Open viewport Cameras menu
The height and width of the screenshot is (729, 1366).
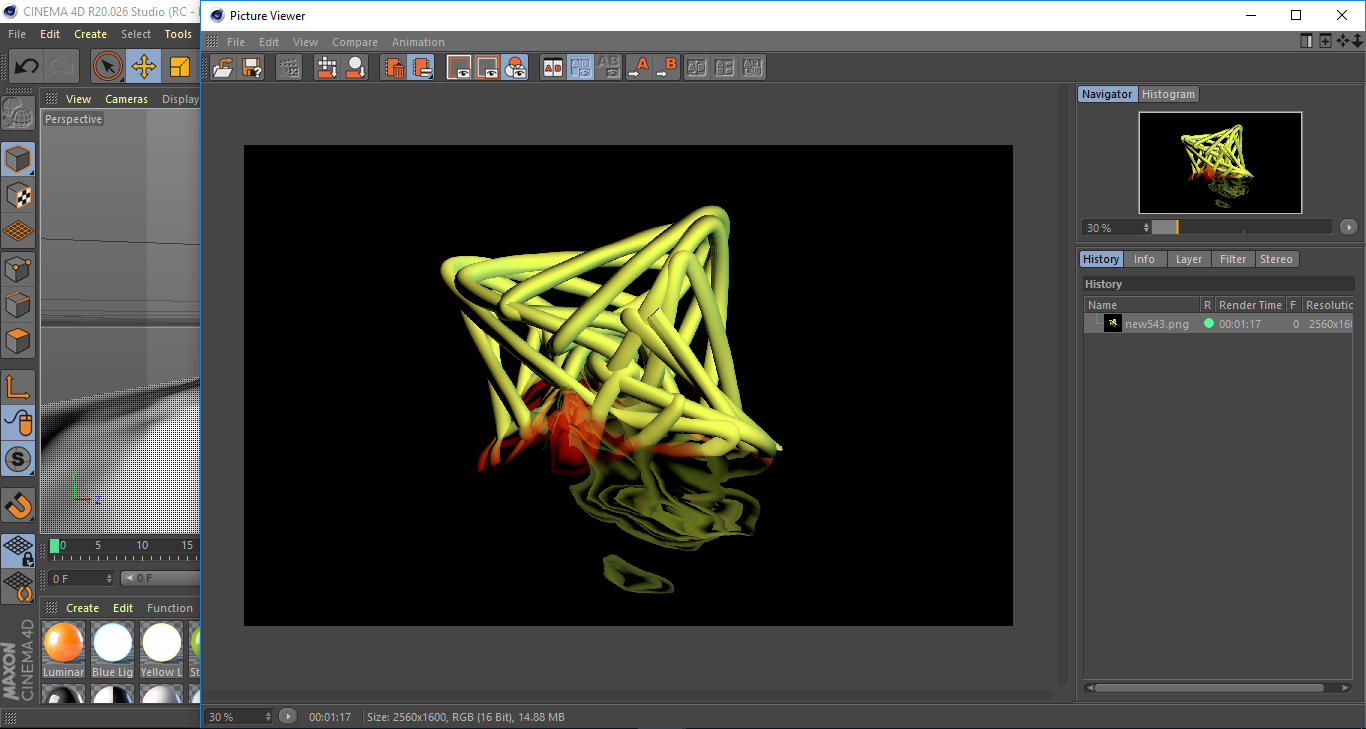126,99
